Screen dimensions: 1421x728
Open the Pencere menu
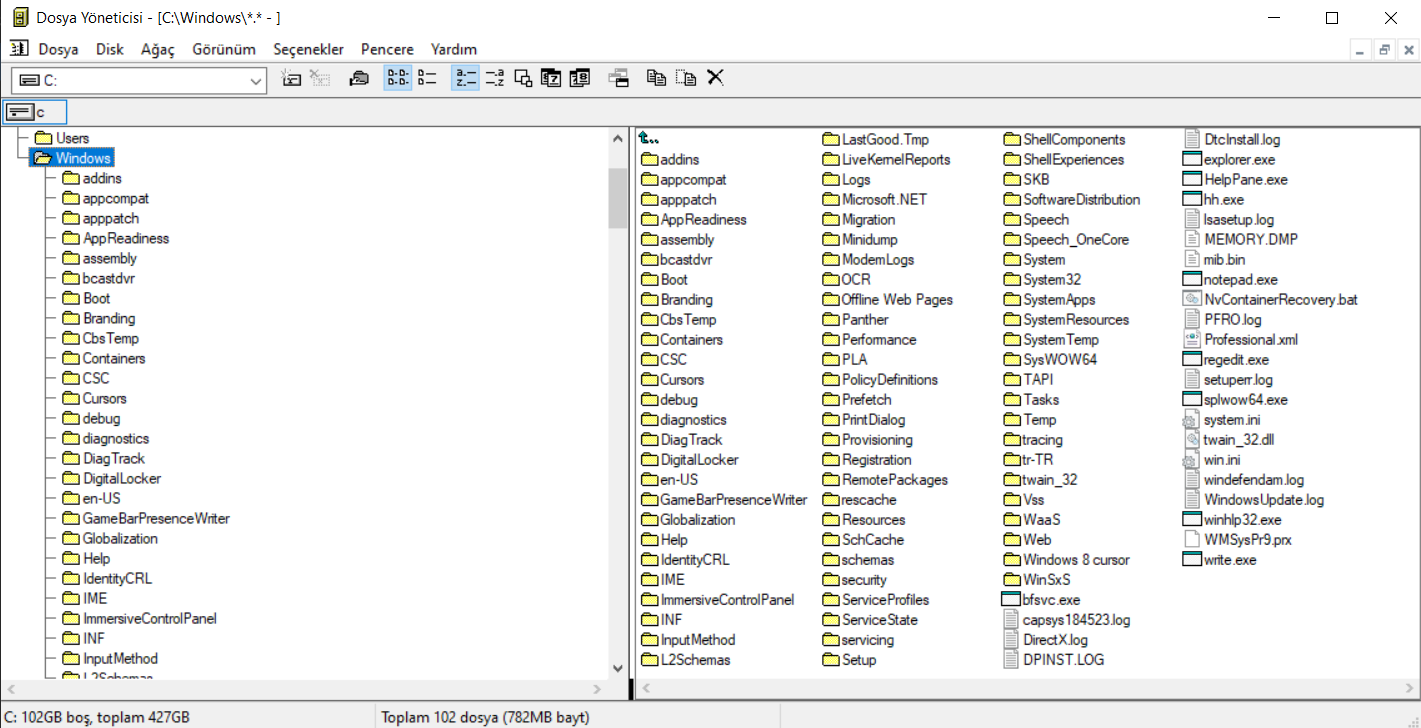tap(387, 49)
